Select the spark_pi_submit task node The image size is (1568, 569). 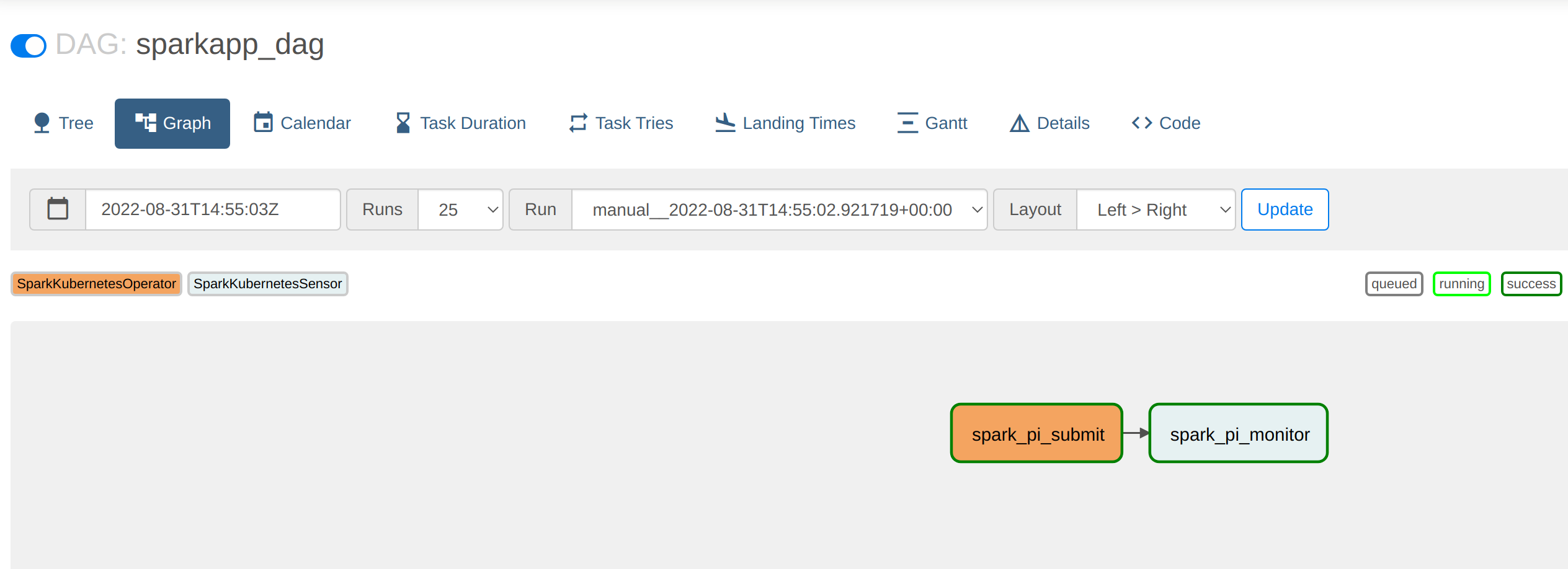click(x=1036, y=433)
